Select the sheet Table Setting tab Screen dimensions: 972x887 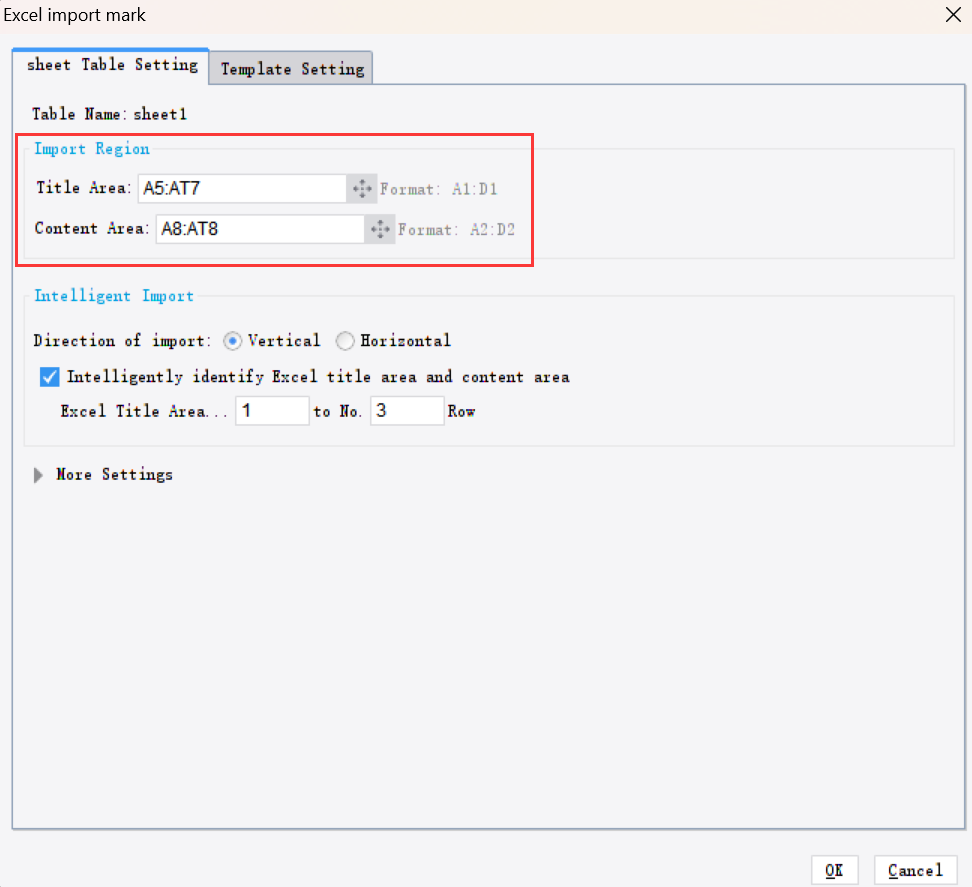110,65
